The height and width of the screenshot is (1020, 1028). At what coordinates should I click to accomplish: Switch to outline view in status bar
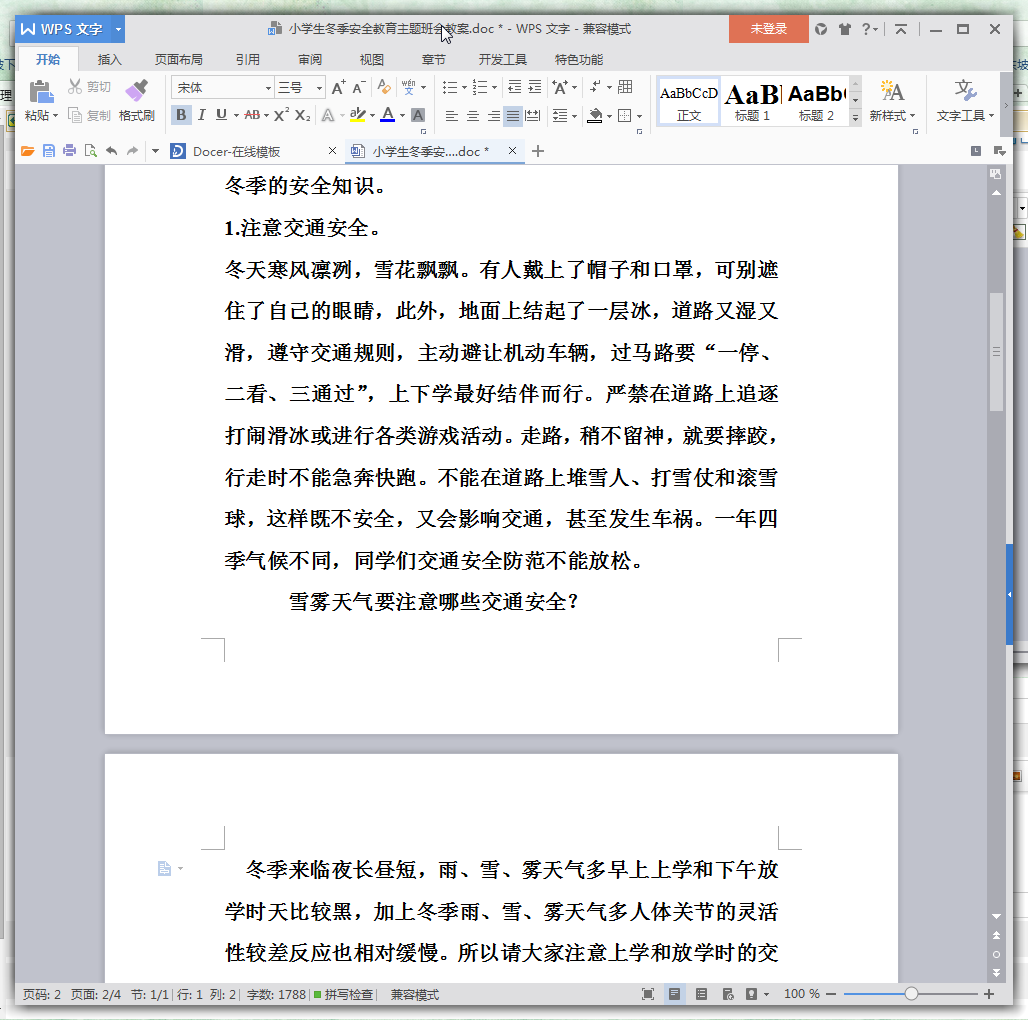(x=701, y=994)
